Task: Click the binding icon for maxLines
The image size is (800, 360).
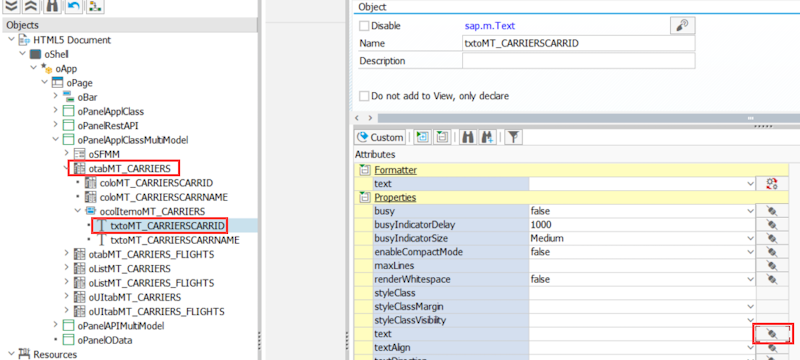Action: (772, 266)
